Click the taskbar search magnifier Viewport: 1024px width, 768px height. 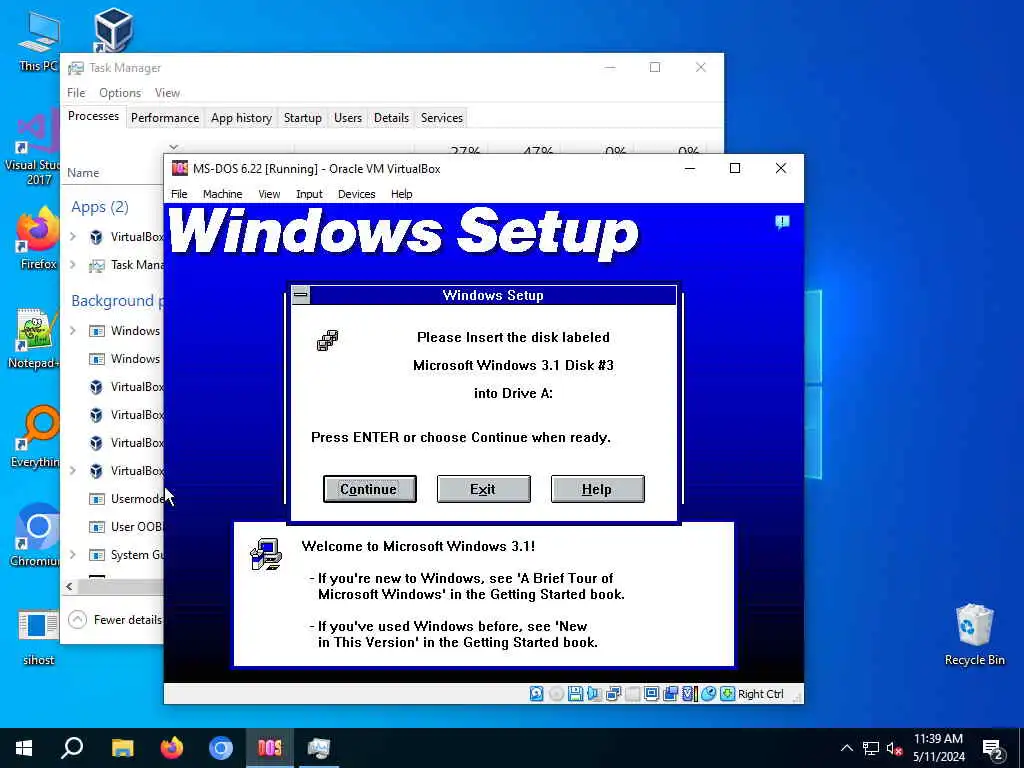click(72, 748)
